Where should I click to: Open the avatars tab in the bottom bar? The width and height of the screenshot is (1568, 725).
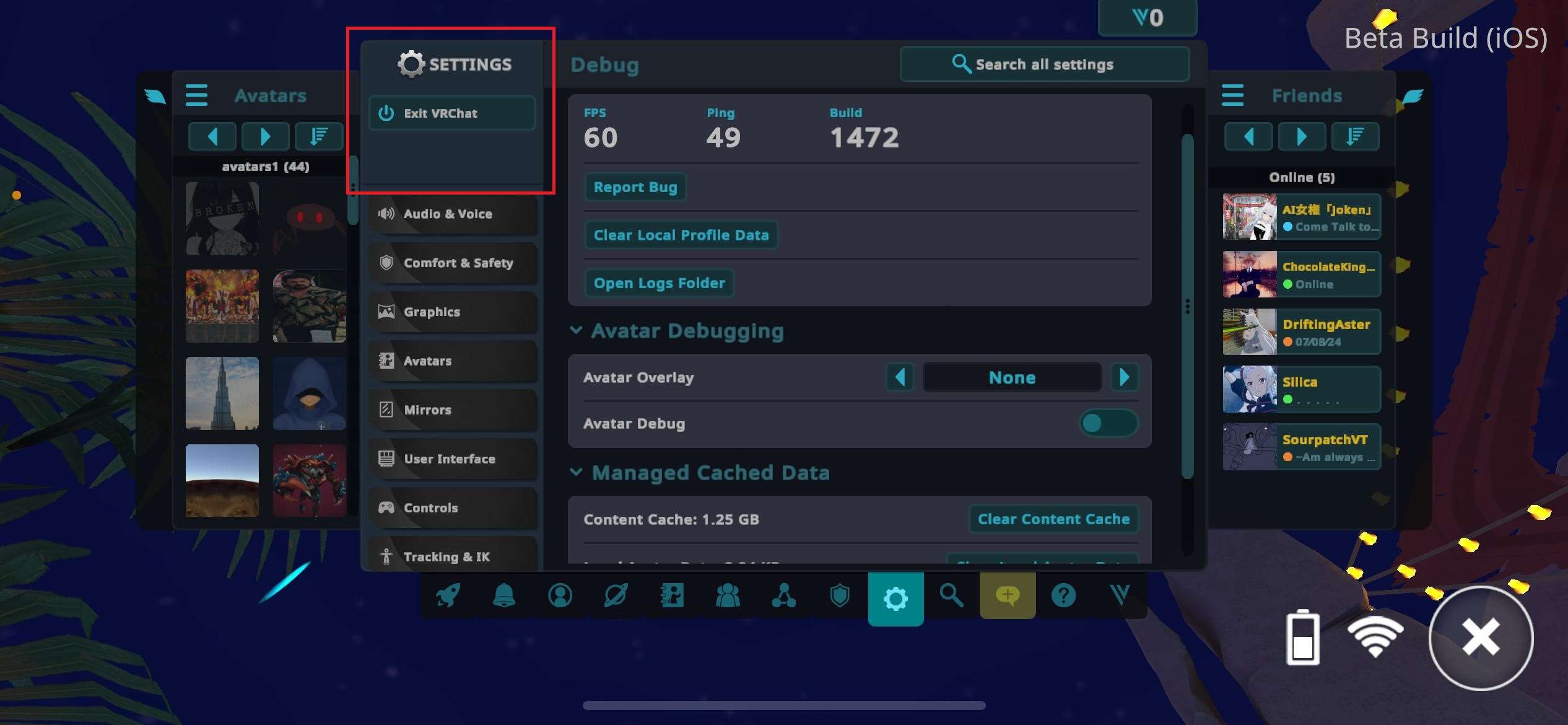(672, 596)
